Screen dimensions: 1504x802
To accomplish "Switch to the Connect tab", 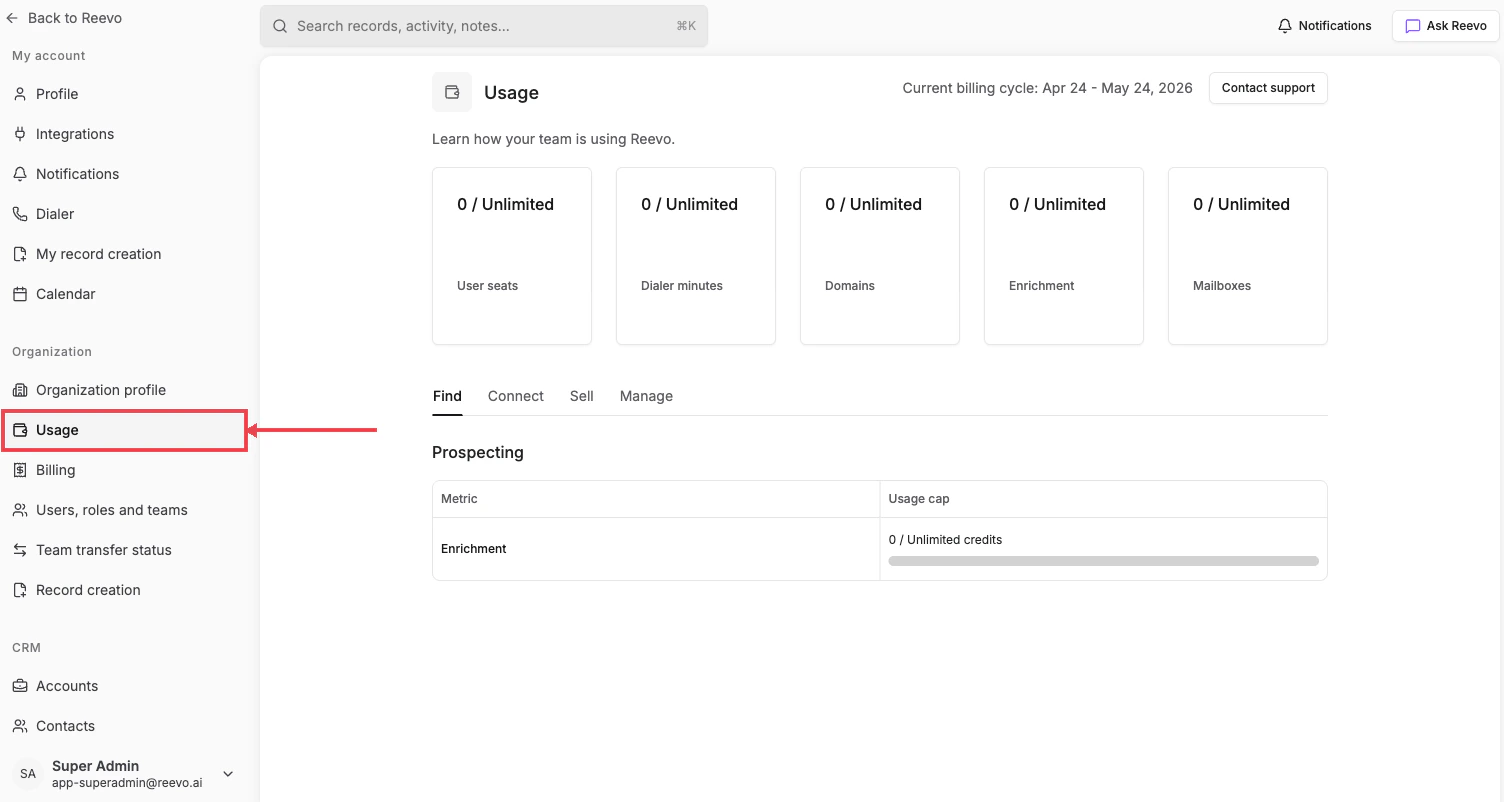I will point(516,396).
